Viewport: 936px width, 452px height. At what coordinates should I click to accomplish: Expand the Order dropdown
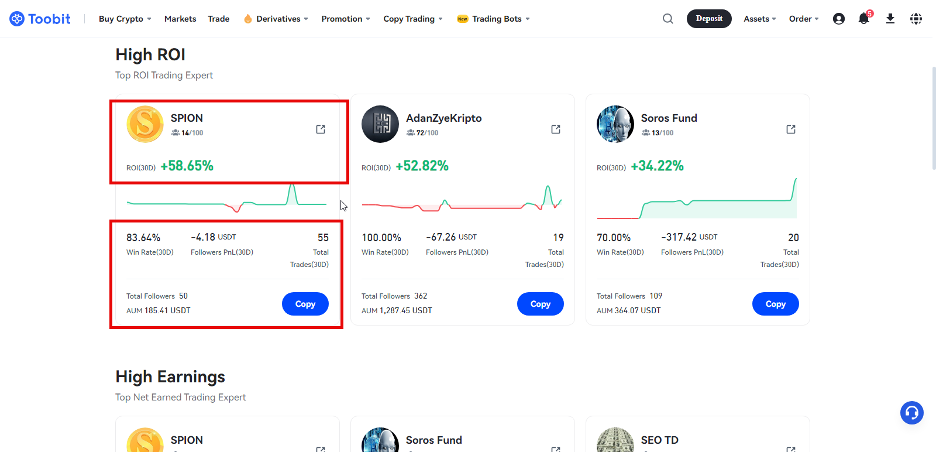click(x=803, y=19)
